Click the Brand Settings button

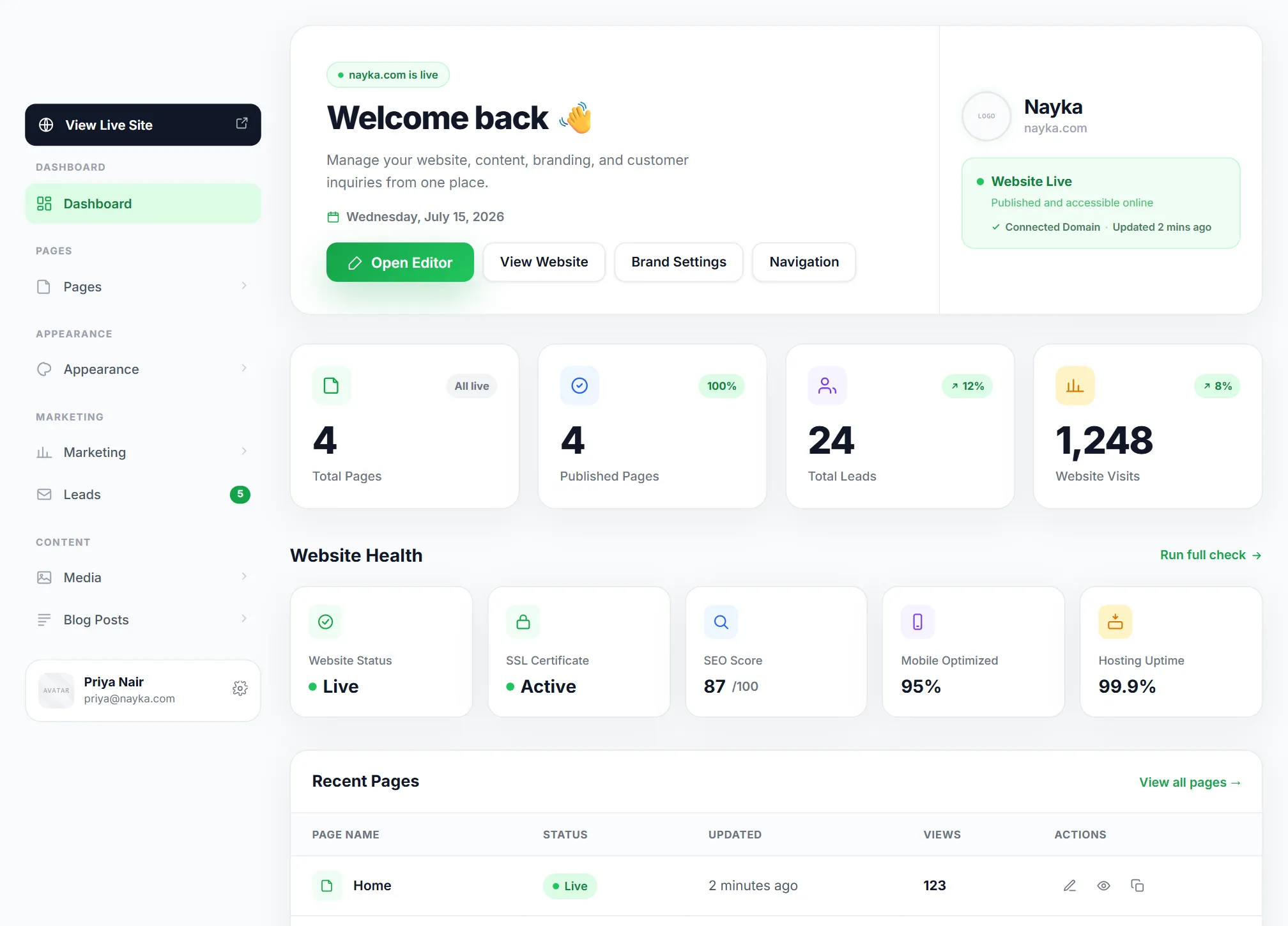coord(678,262)
